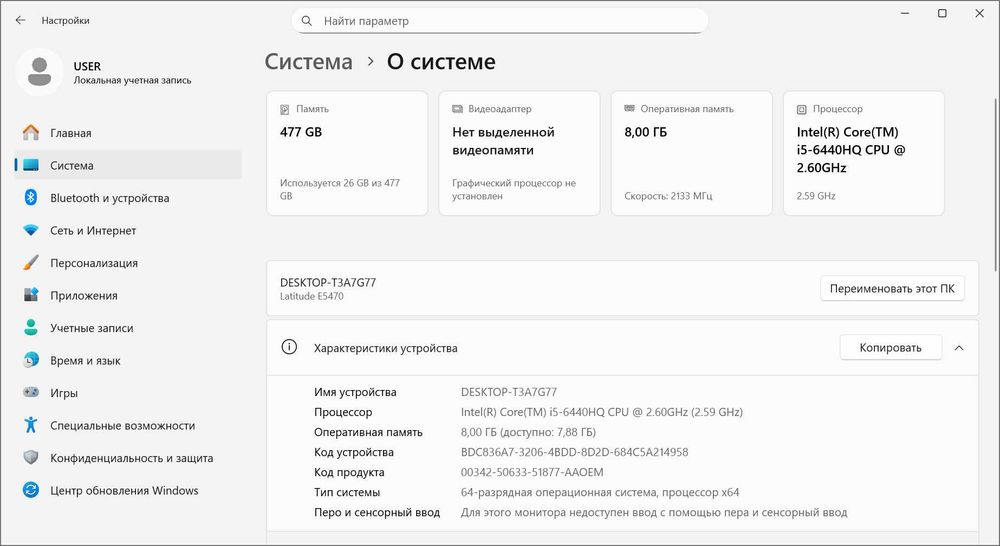Click the Bluetooth icon in sidebar
This screenshot has width=1000, height=546.
pos(31,198)
